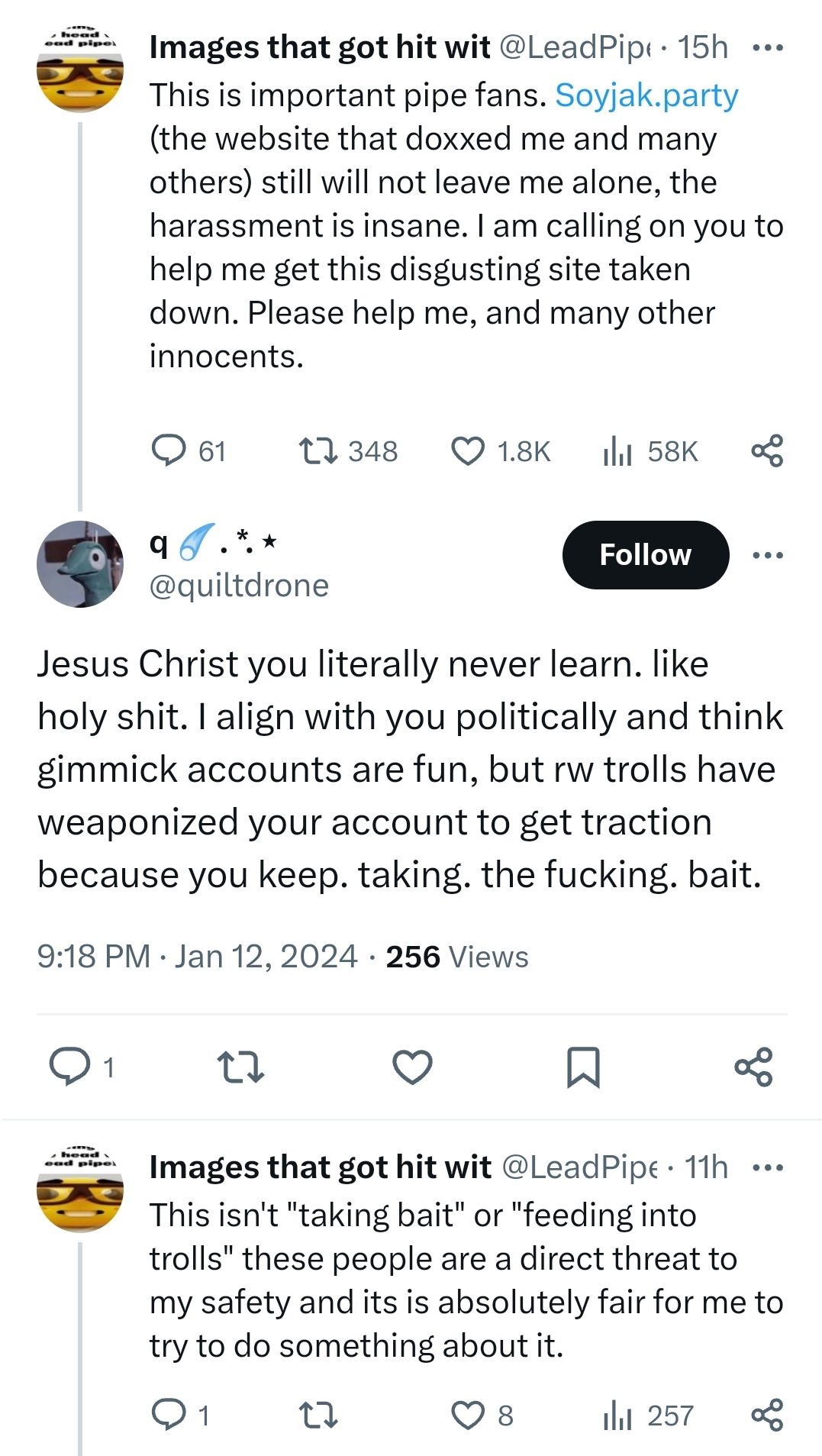Open the @quiltdrone profile handle
822x1456 pixels.
coord(239,586)
